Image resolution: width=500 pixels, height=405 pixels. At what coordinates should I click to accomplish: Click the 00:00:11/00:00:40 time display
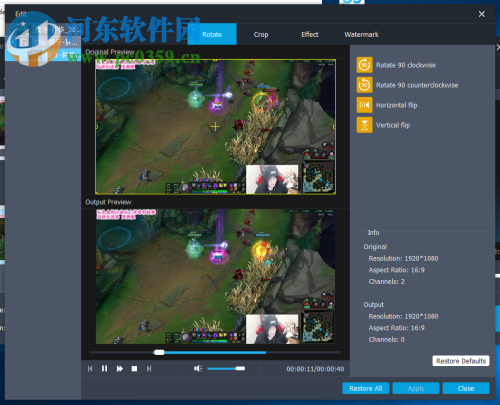pos(315,369)
